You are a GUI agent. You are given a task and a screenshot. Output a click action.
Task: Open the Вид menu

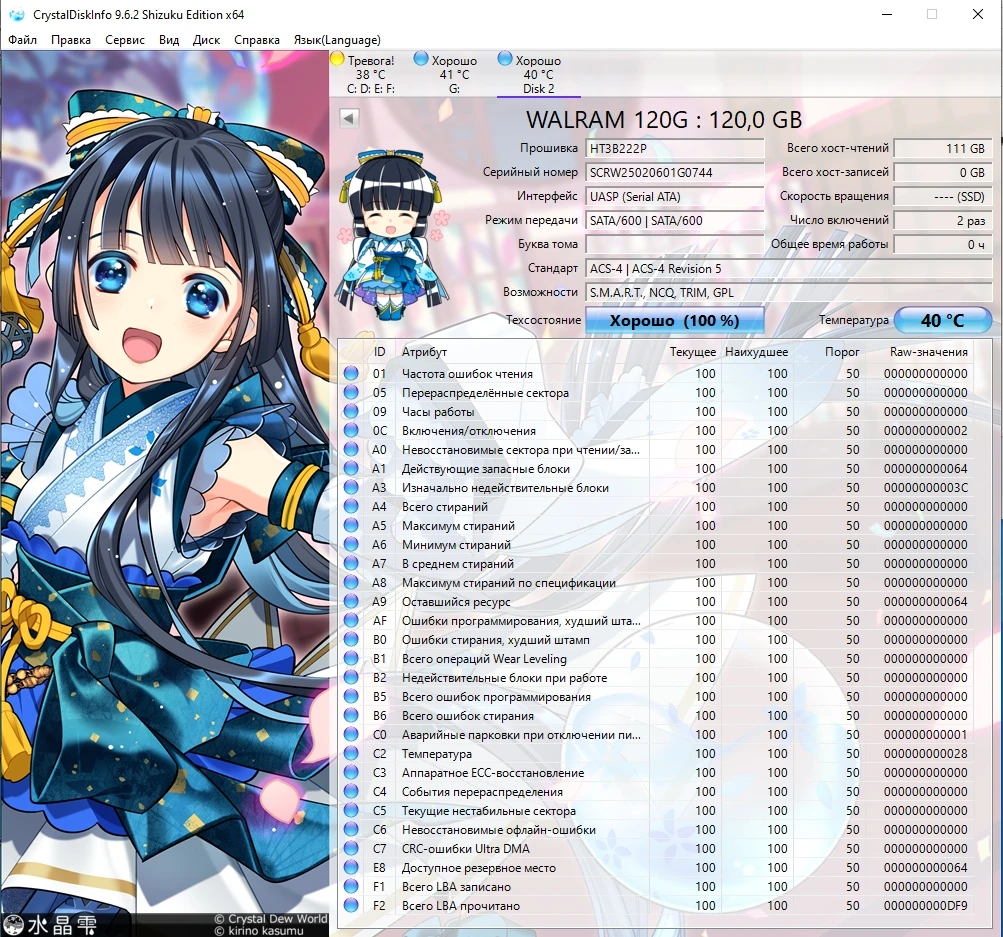169,40
